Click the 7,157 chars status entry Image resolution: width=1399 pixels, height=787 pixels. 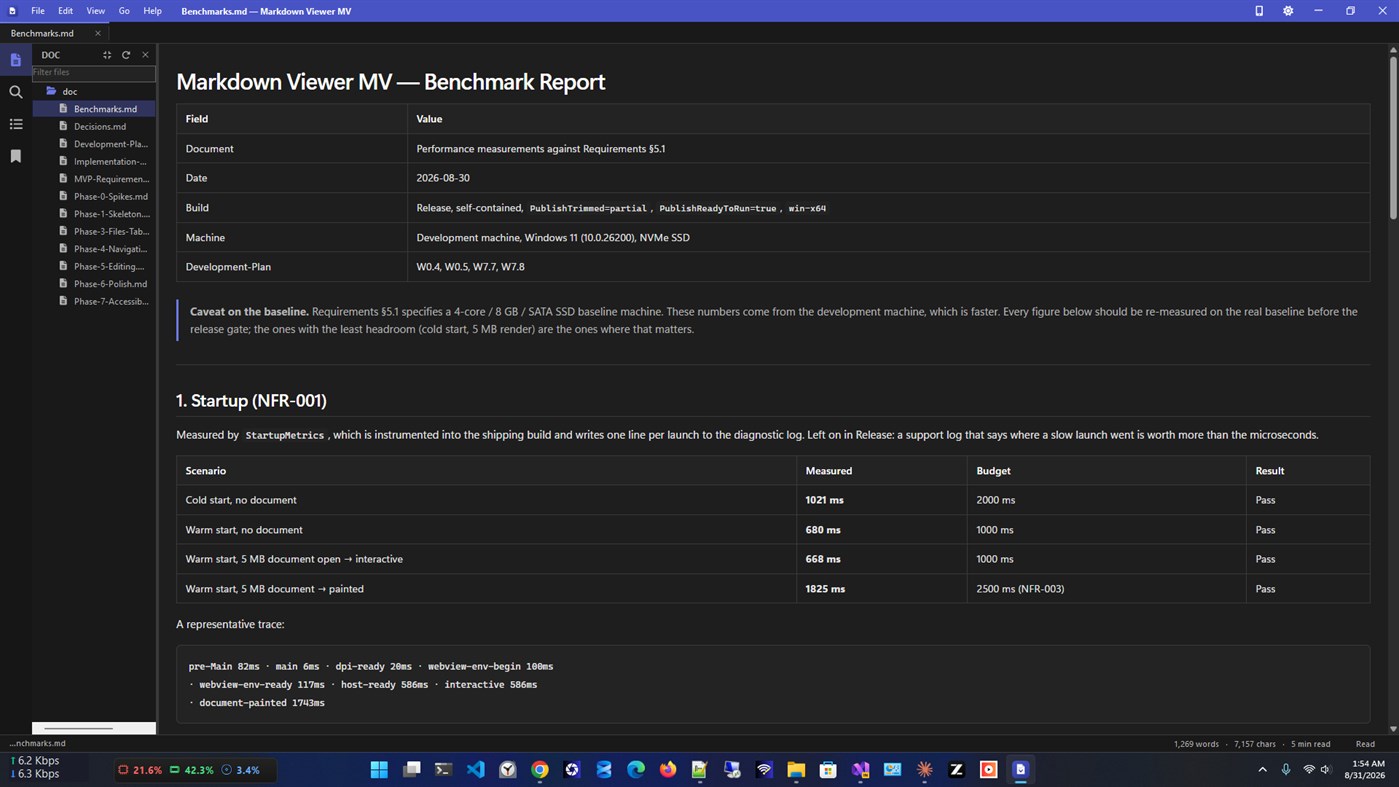[1255, 744]
